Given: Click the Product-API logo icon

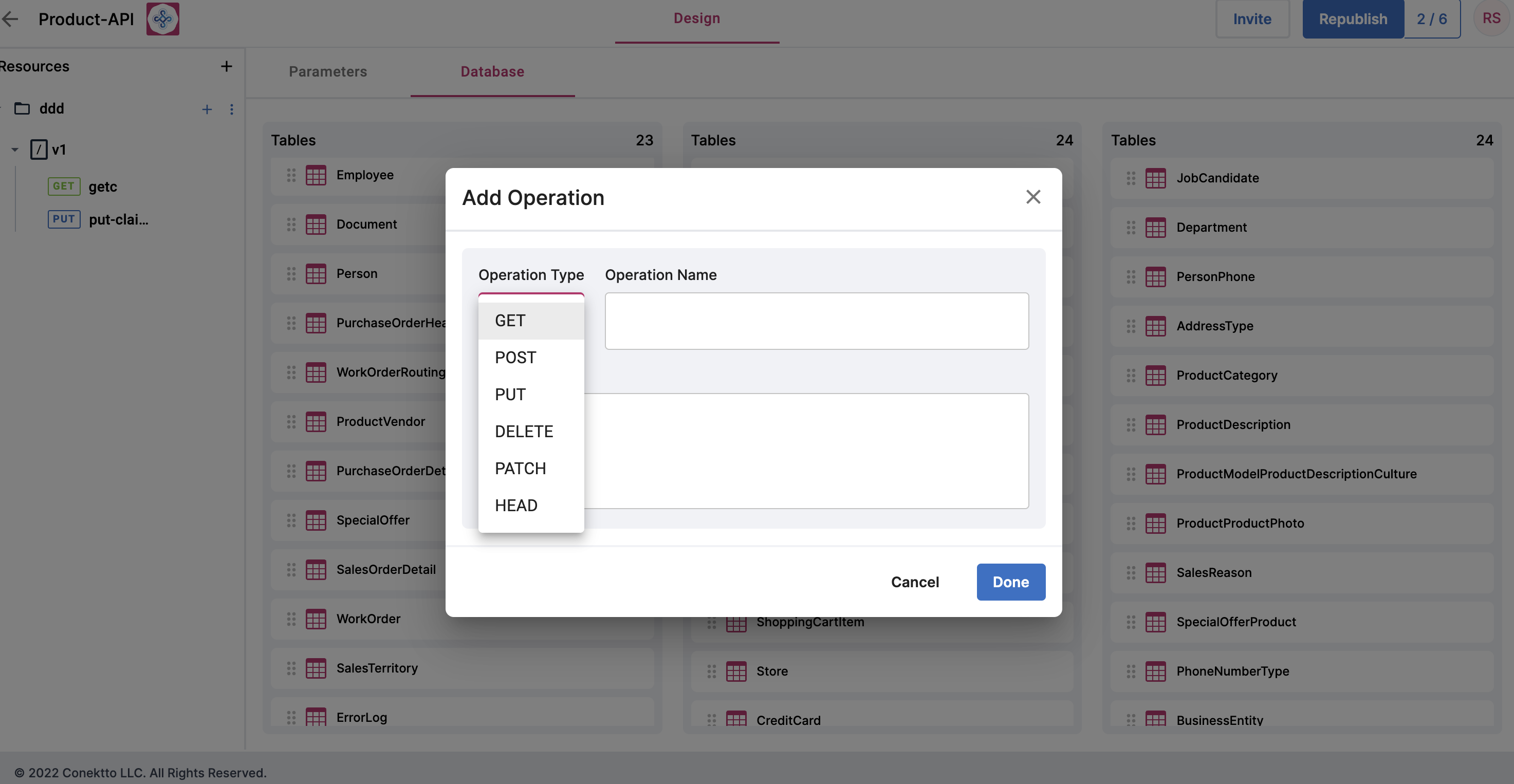Looking at the screenshot, I should tap(163, 20).
